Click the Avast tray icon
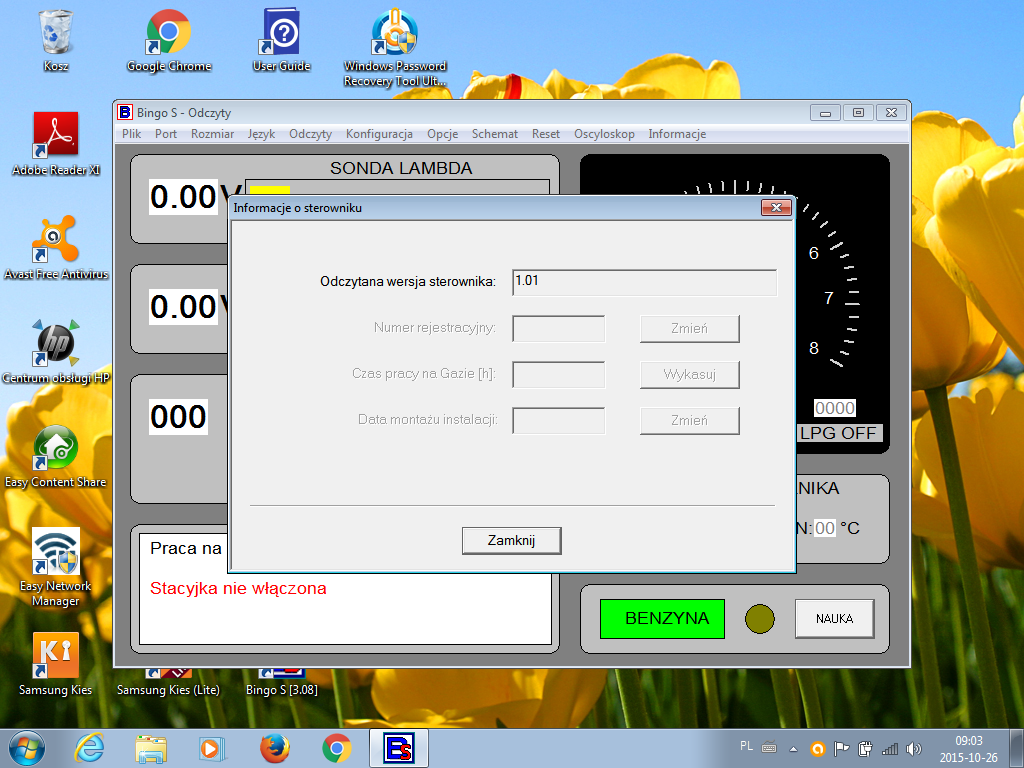 (818, 749)
